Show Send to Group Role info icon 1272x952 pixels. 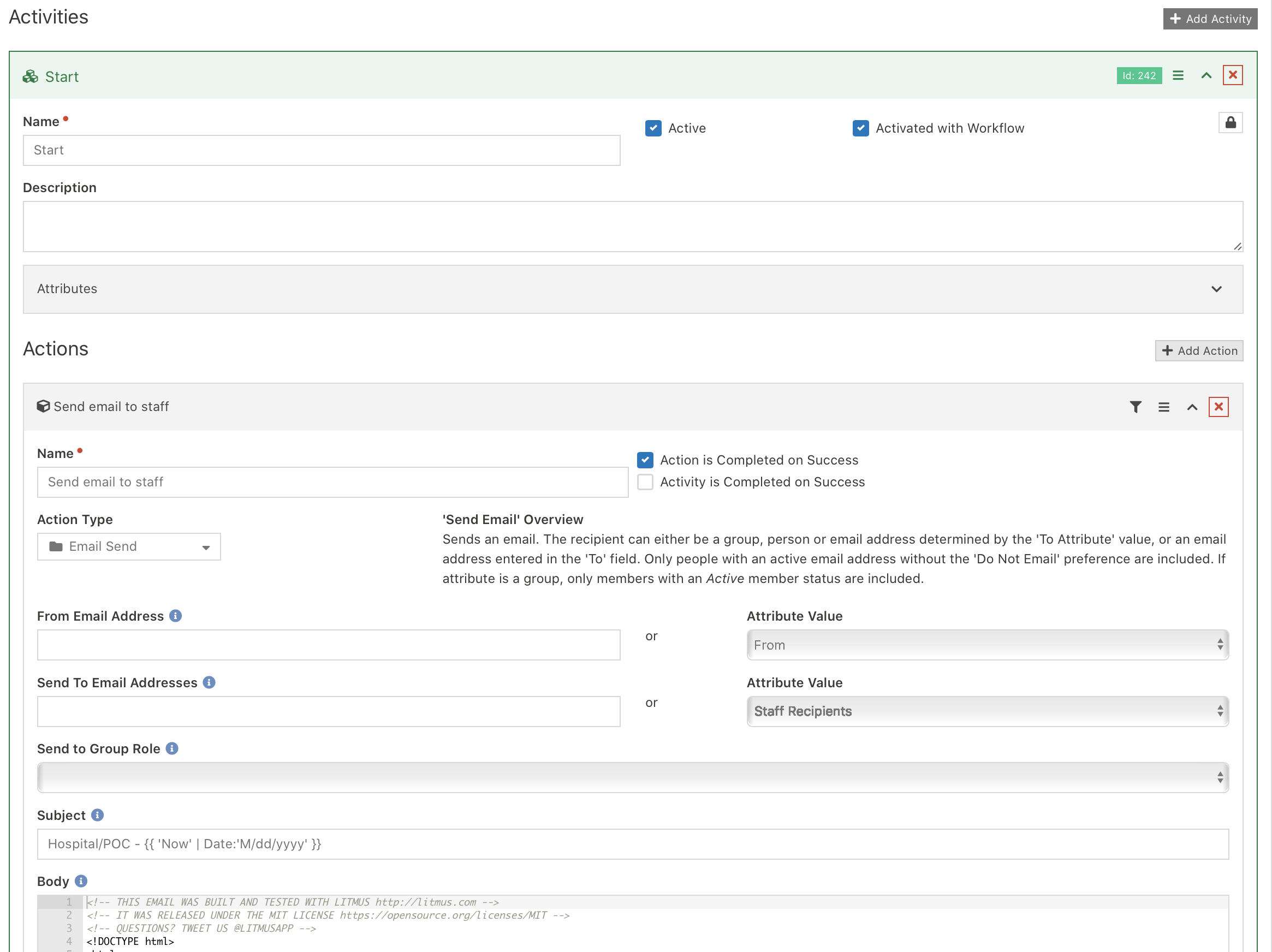point(171,748)
